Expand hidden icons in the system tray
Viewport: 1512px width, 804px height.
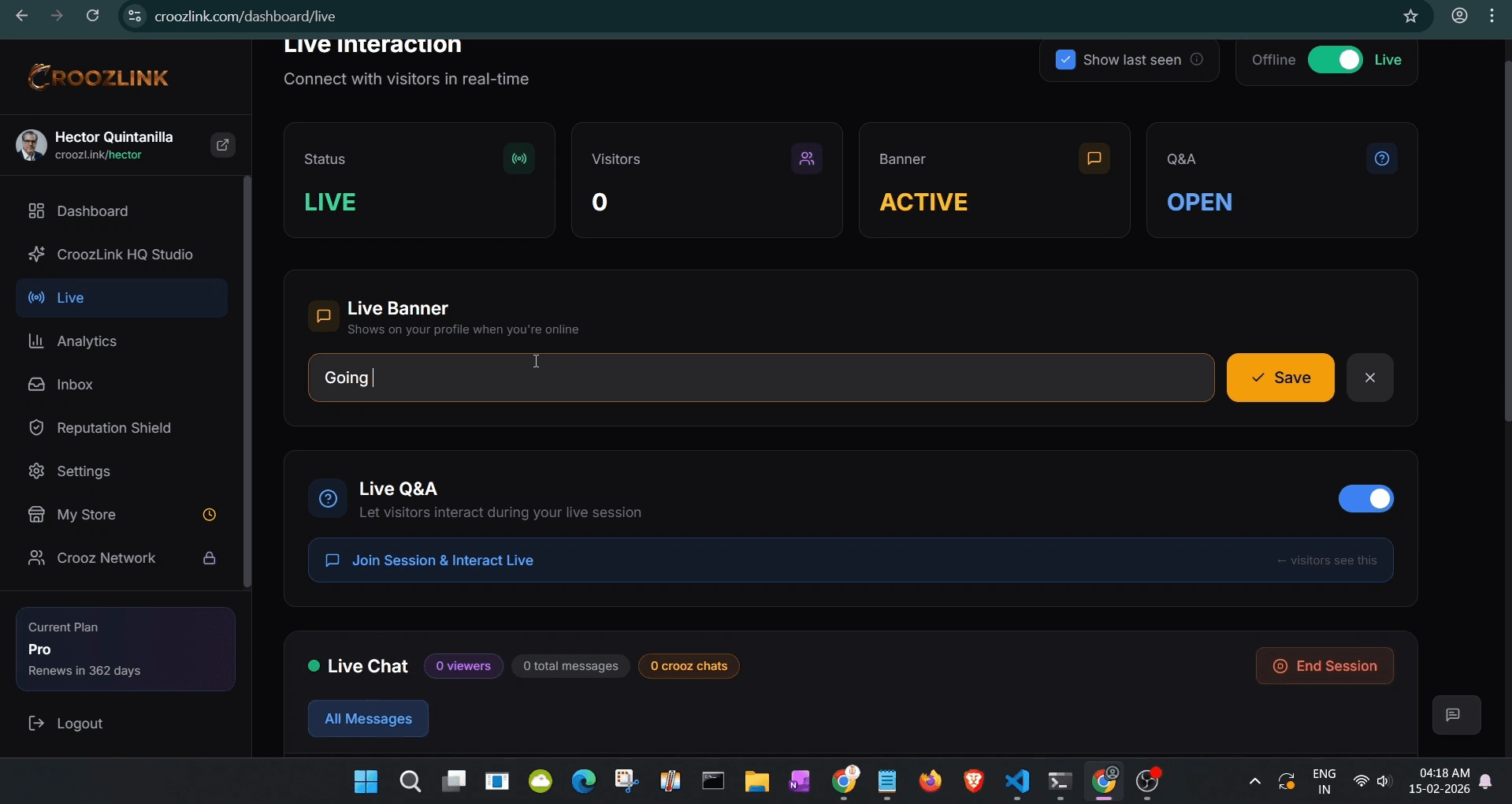click(x=1254, y=781)
